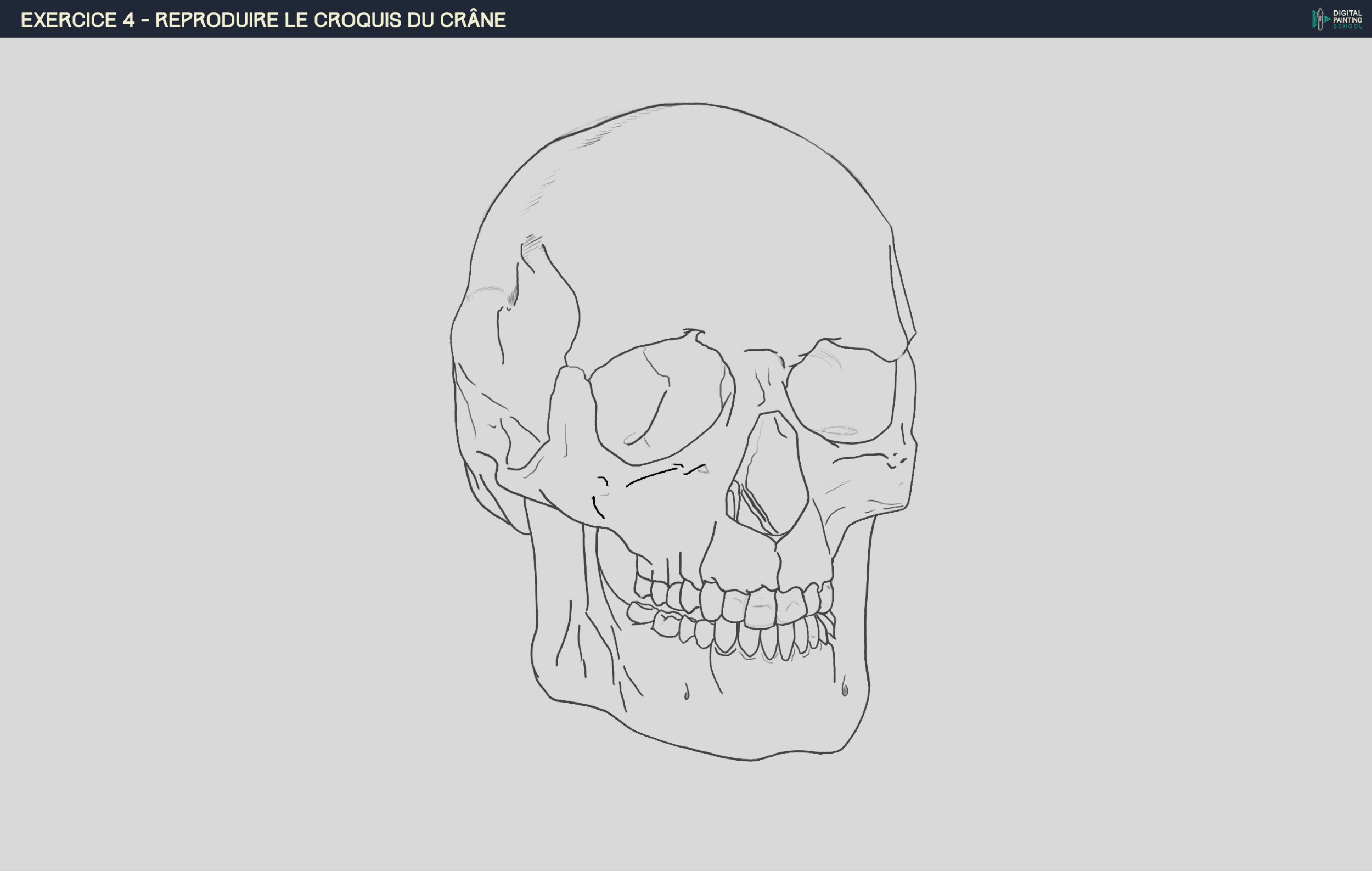The width and height of the screenshot is (1372, 871).
Task: Click the stylus tip in the header logo
Action: coord(1320,11)
